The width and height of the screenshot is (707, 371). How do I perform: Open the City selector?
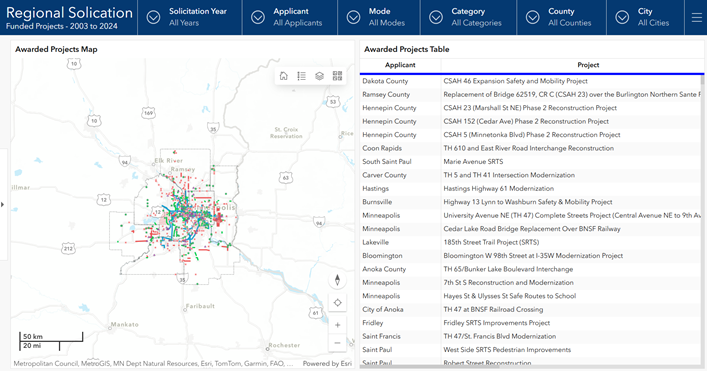(x=645, y=18)
